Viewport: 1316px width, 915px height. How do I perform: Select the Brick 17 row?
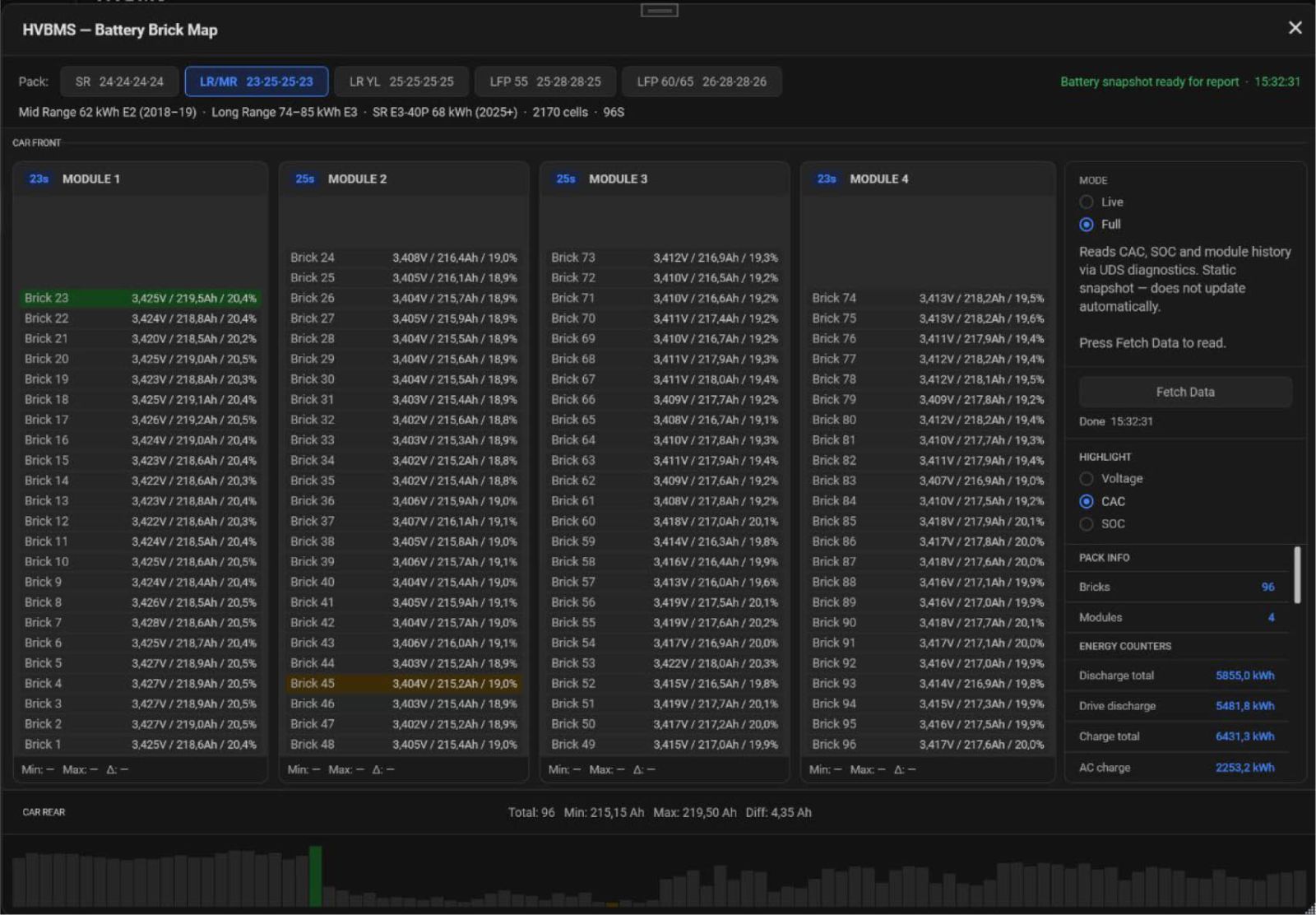pos(140,420)
